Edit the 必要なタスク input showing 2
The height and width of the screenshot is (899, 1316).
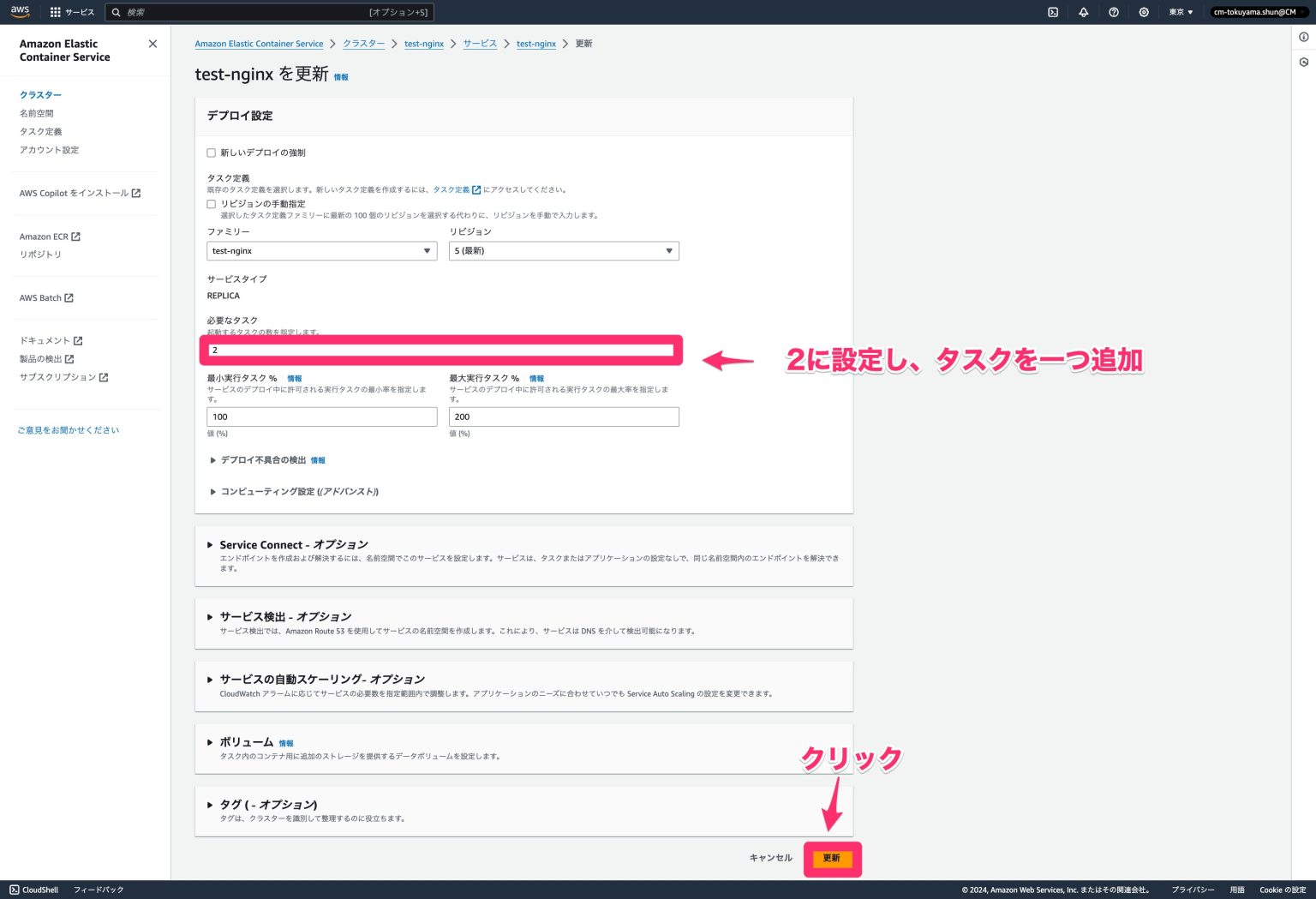tap(440, 350)
